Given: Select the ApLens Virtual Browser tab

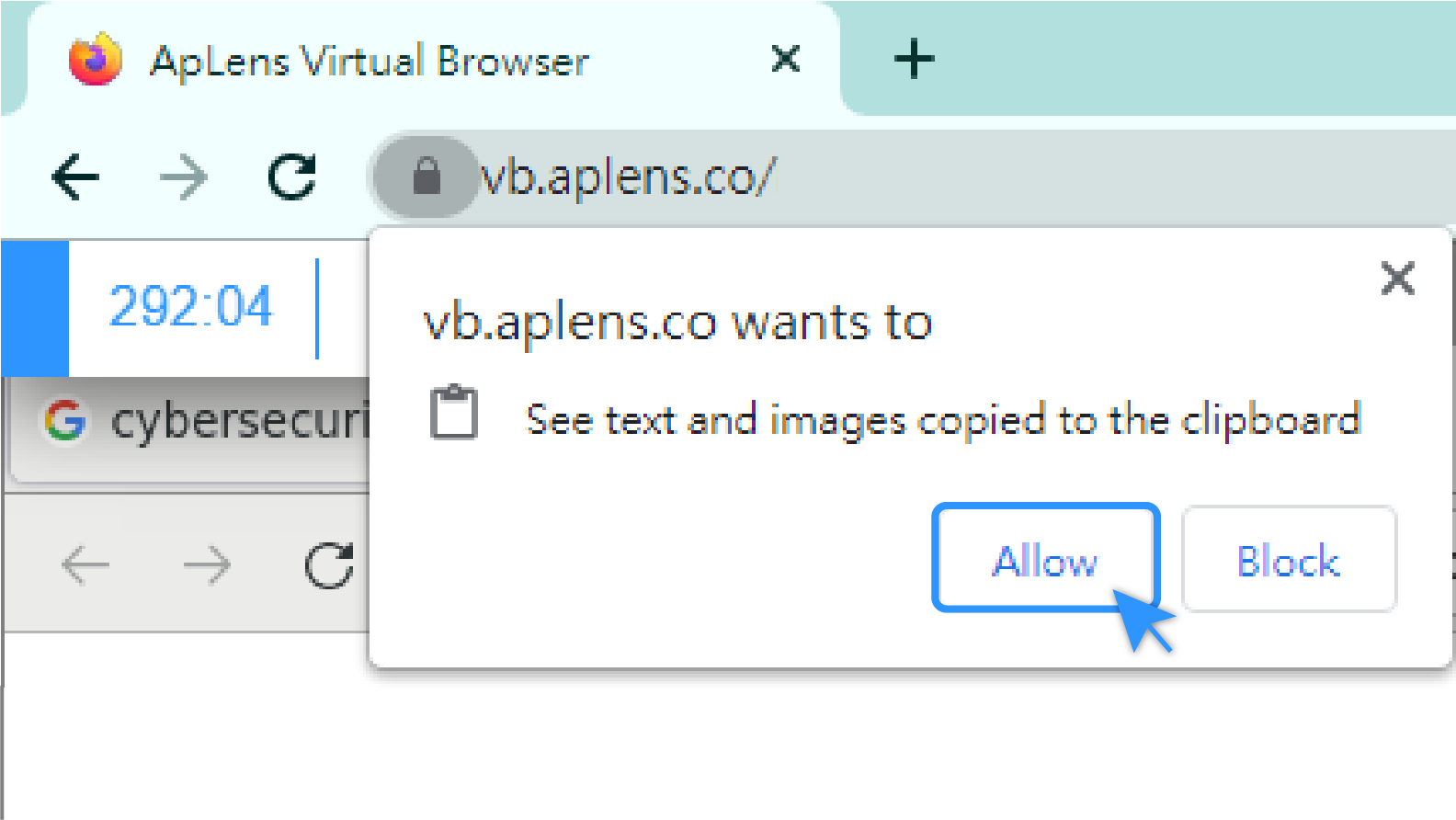Looking at the screenshot, I should (x=434, y=61).
